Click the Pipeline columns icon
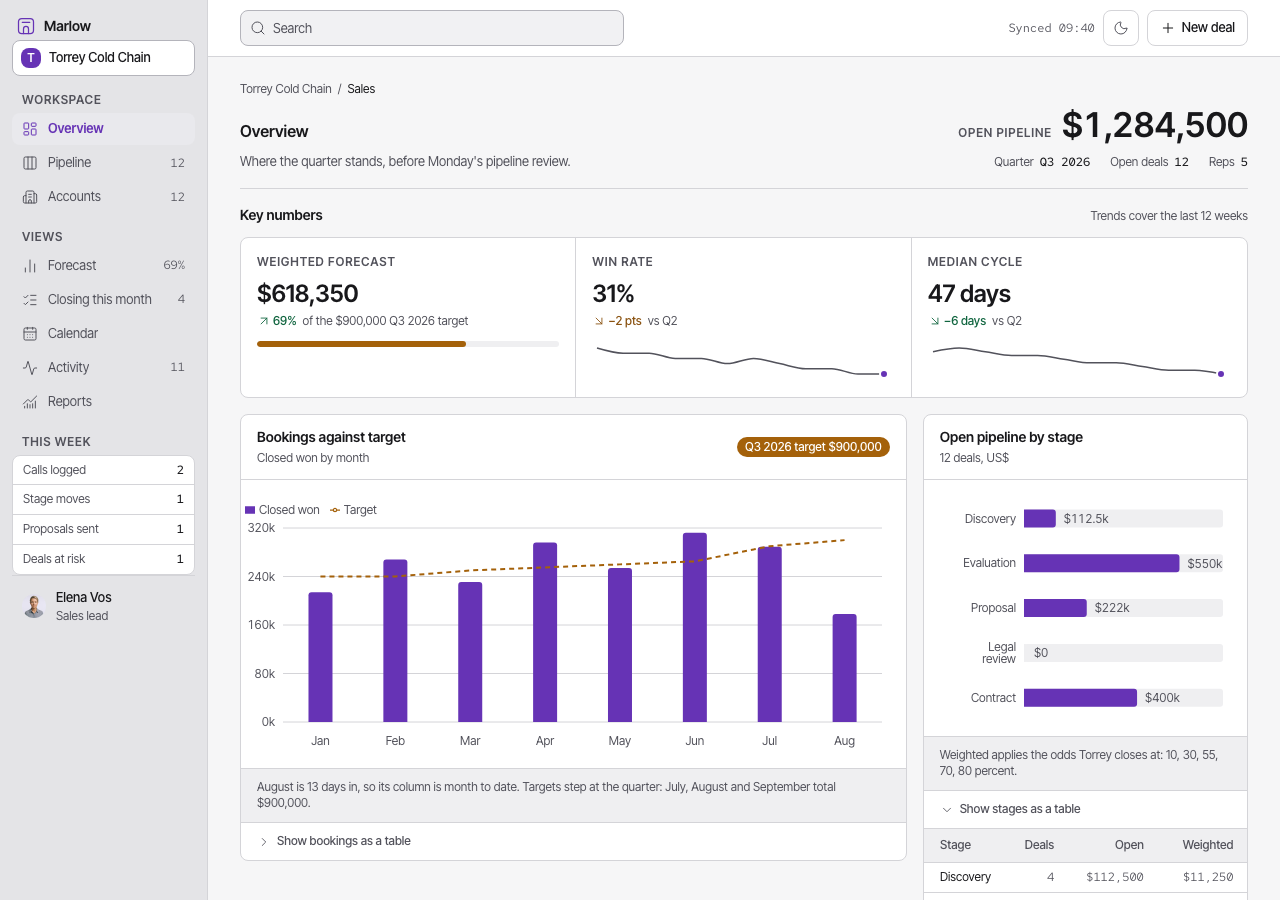 (30, 163)
